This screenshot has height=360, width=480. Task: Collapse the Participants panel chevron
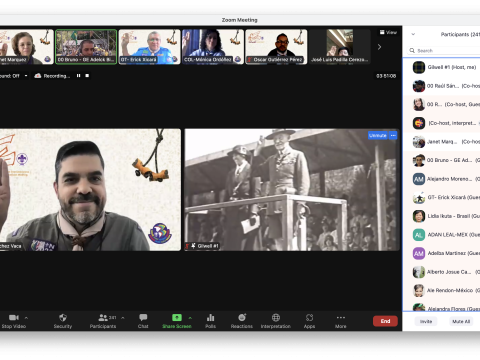pos(413,34)
